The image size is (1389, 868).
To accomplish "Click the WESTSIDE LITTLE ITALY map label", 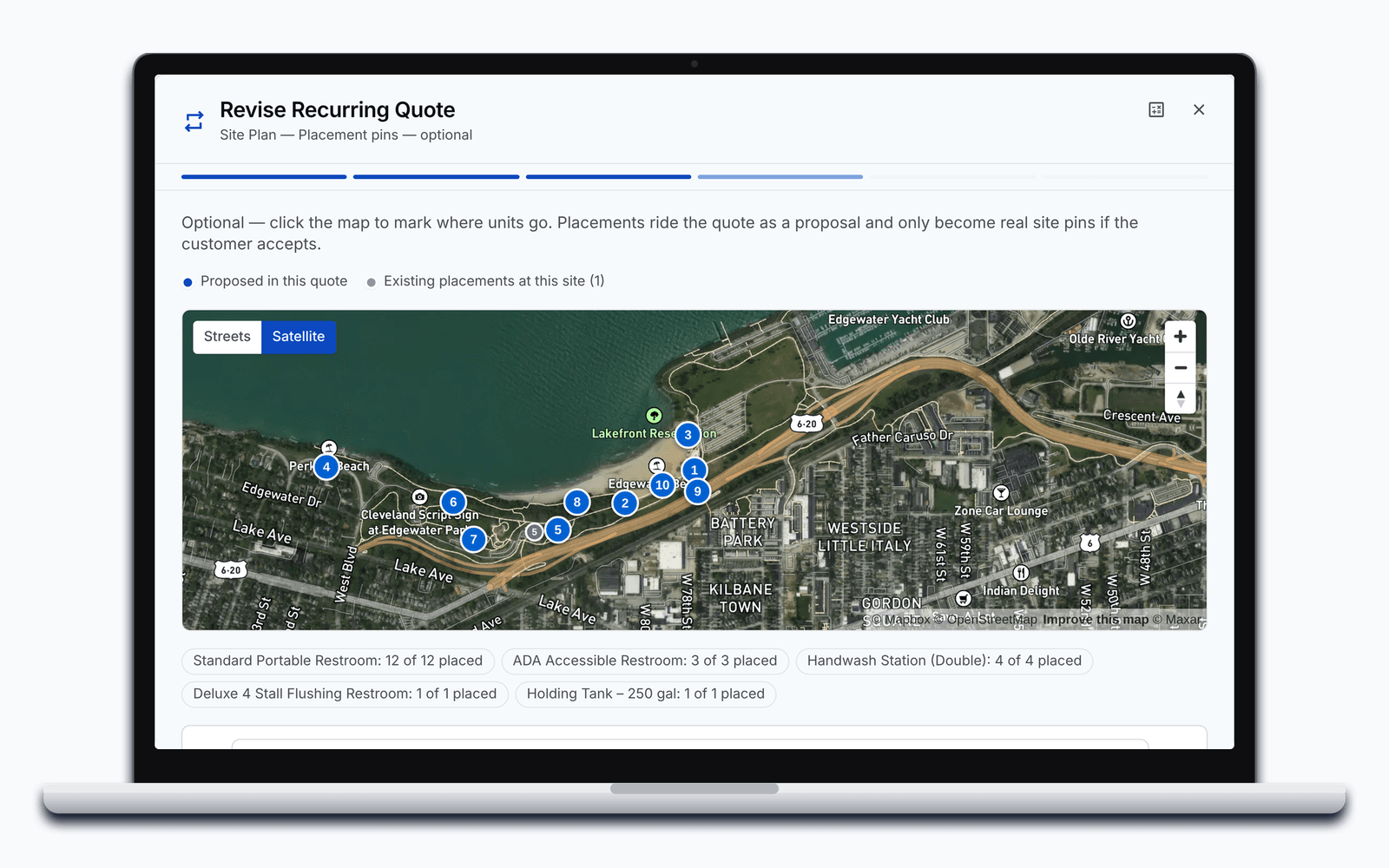I will point(865,537).
